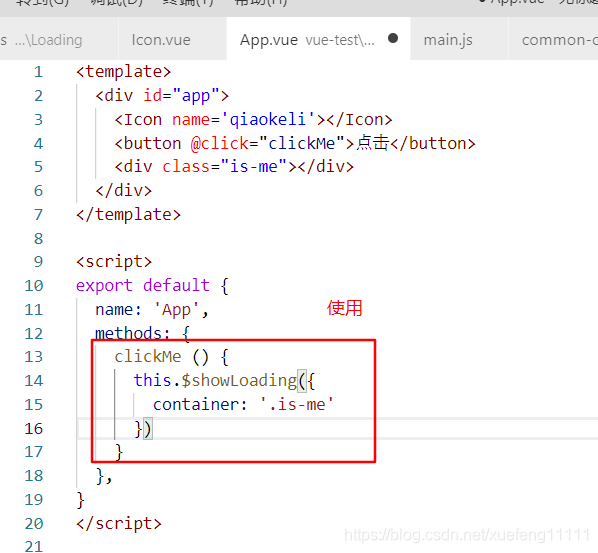The image size is (598, 553).
Task: Click the opening <template> tag
Action: pos(124,72)
